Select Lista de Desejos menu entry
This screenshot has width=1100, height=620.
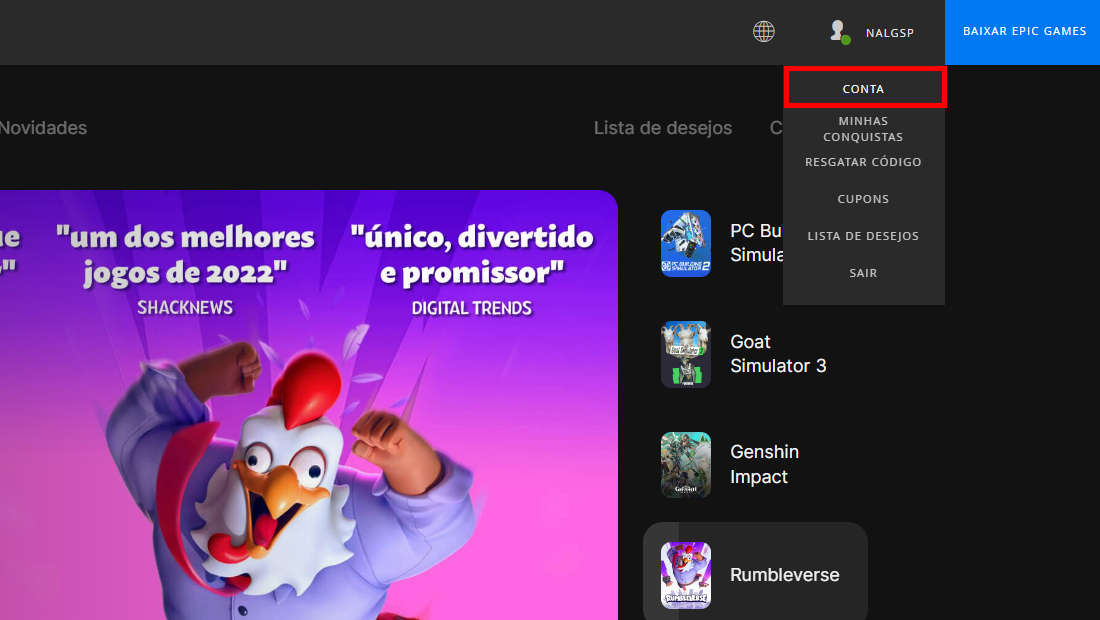click(864, 236)
